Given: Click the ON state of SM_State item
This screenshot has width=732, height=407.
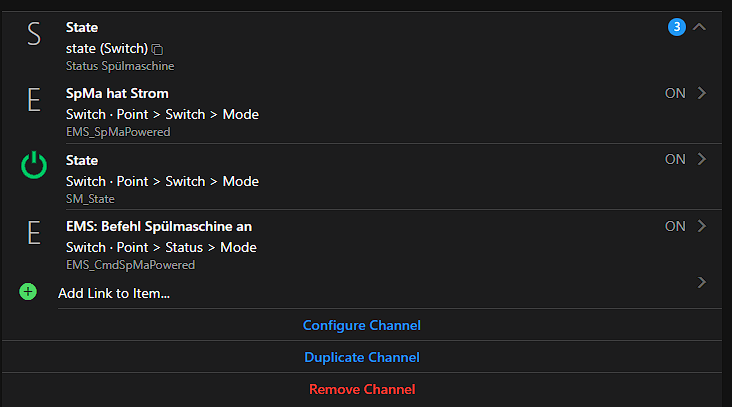Looking at the screenshot, I should coord(675,159).
